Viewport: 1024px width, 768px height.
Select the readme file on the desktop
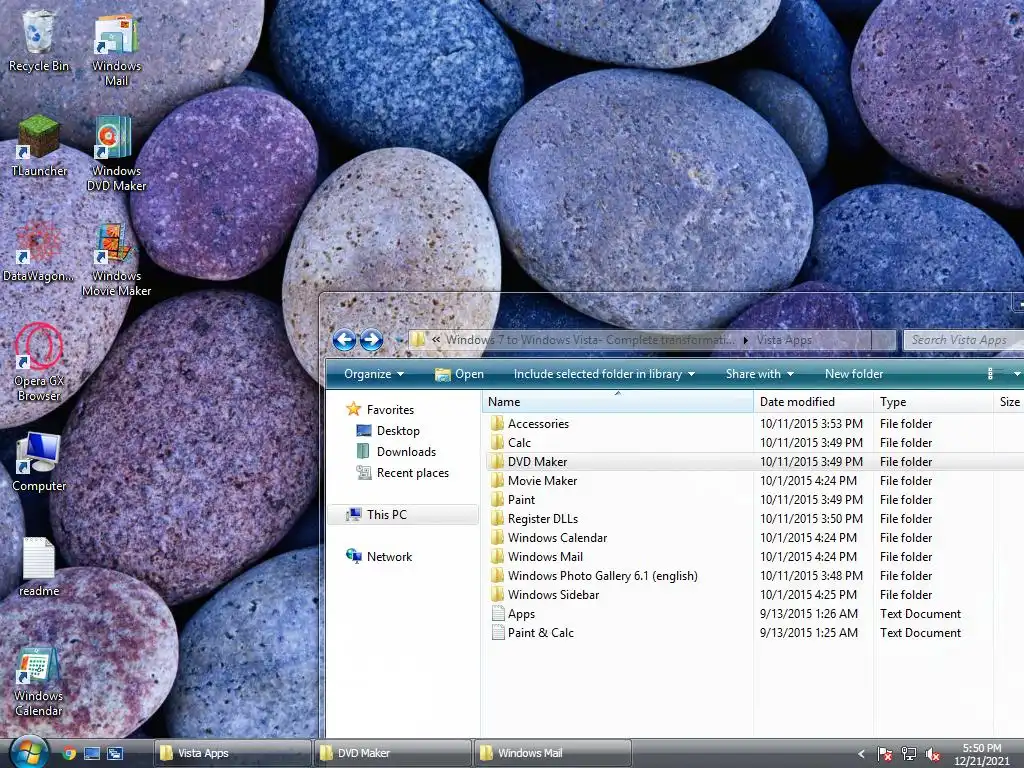pyautogui.click(x=39, y=567)
